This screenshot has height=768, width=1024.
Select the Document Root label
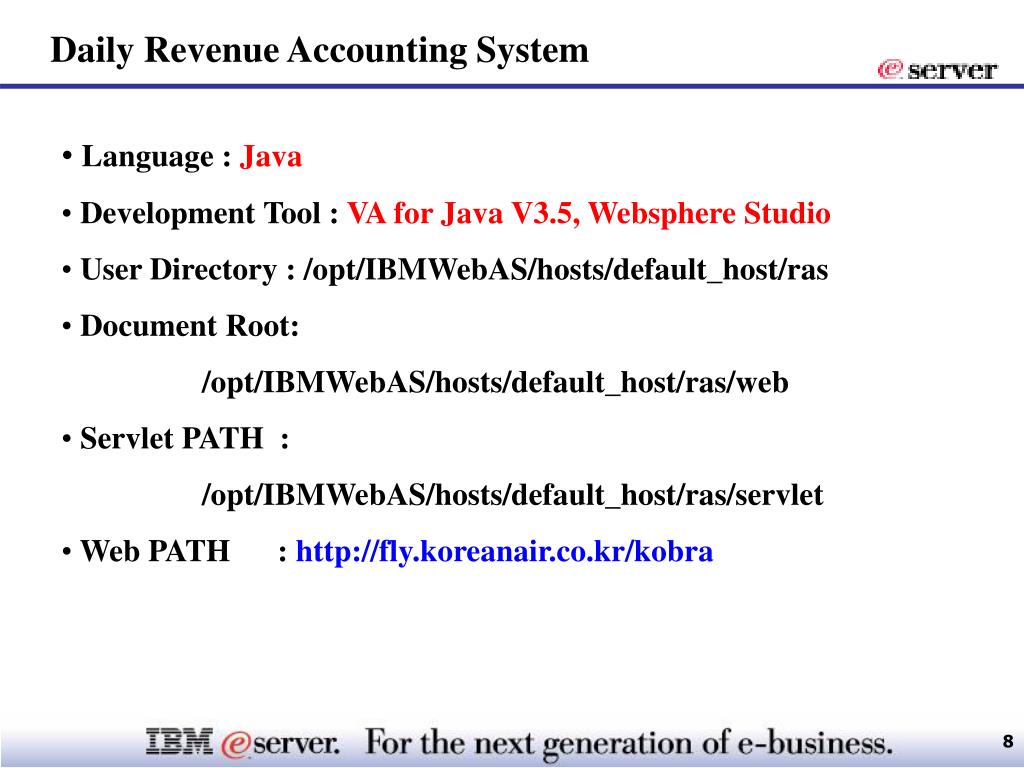pos(189,326)
